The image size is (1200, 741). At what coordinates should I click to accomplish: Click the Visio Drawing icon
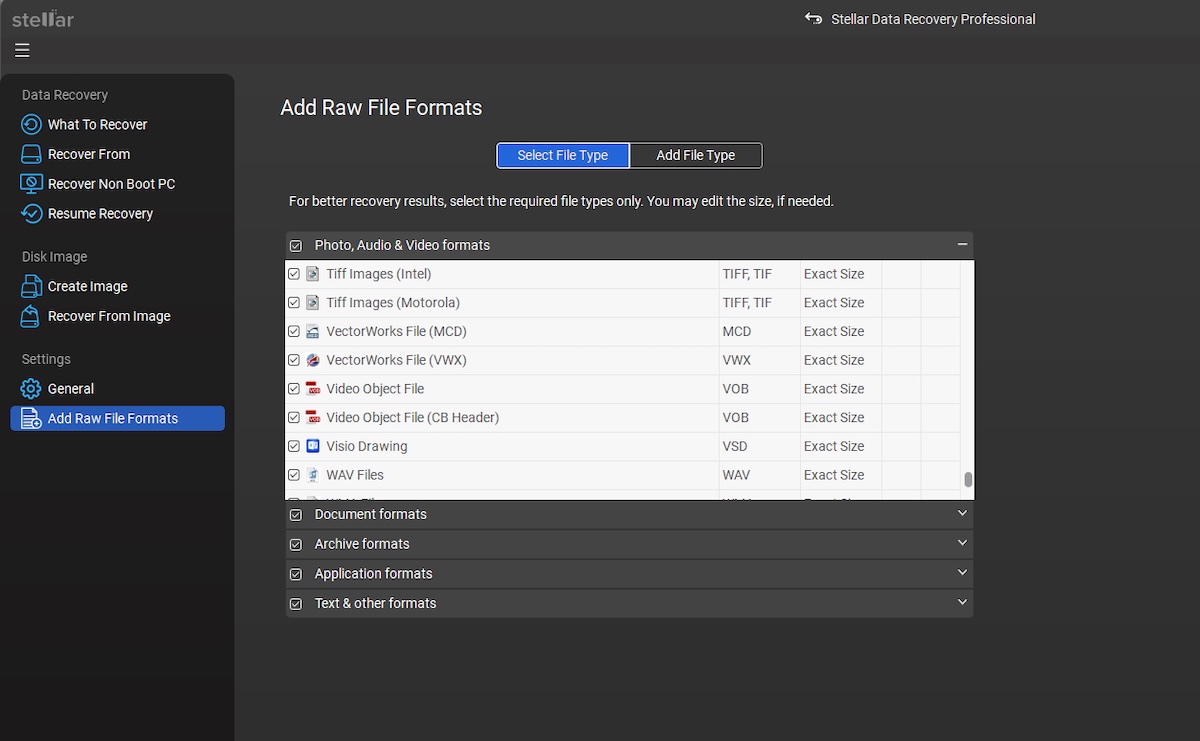313,446
